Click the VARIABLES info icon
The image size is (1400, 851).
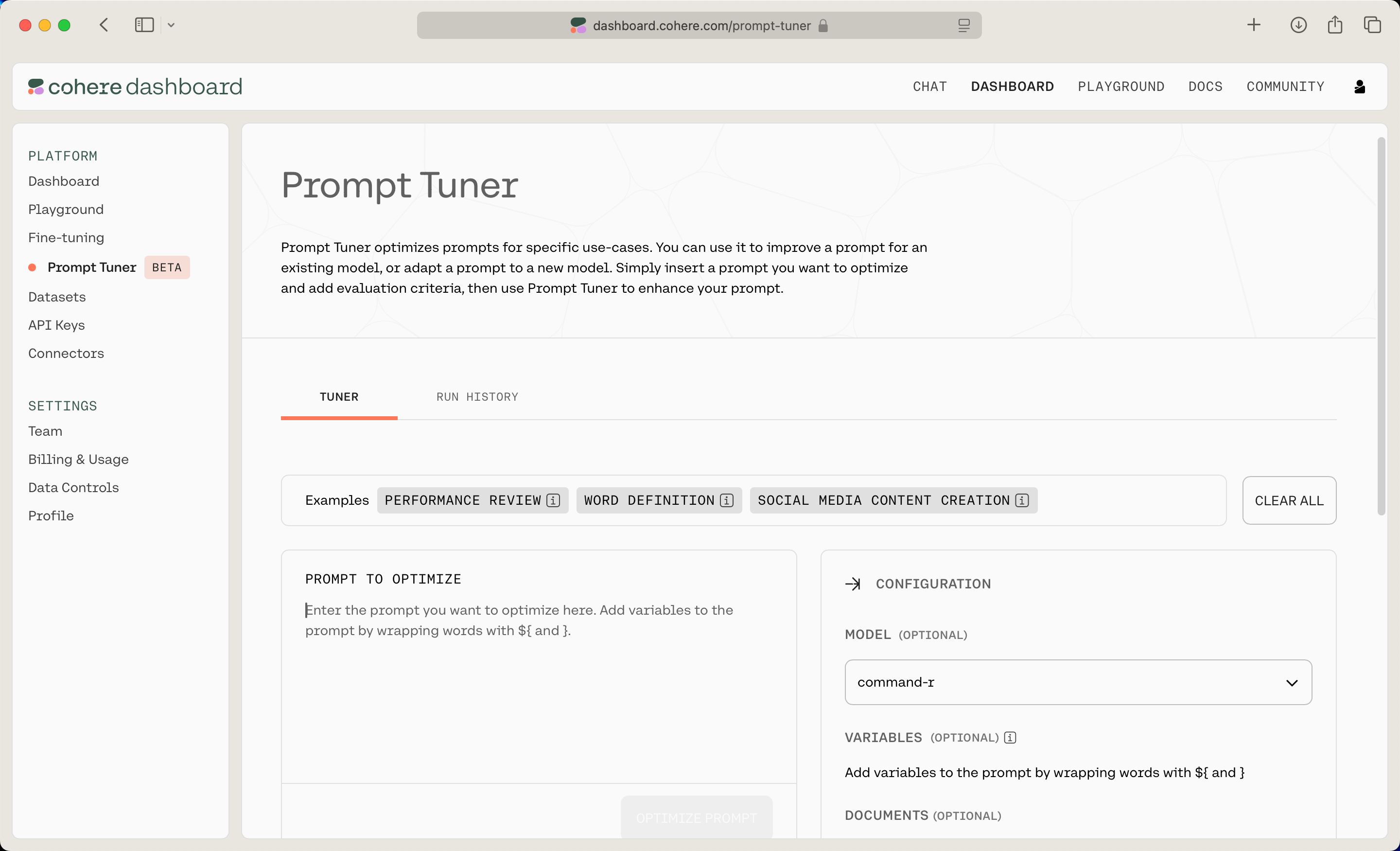(1010, 737)
